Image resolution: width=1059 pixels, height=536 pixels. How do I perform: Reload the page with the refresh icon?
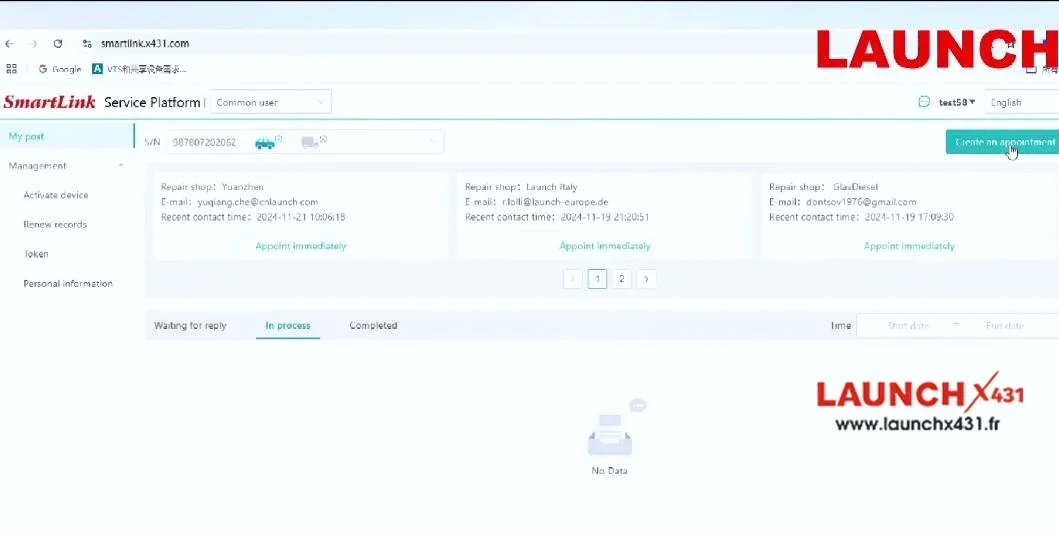58,44
